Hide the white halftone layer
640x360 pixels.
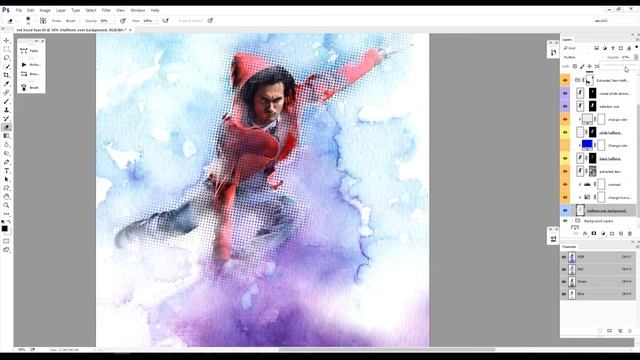coord(565,132)
